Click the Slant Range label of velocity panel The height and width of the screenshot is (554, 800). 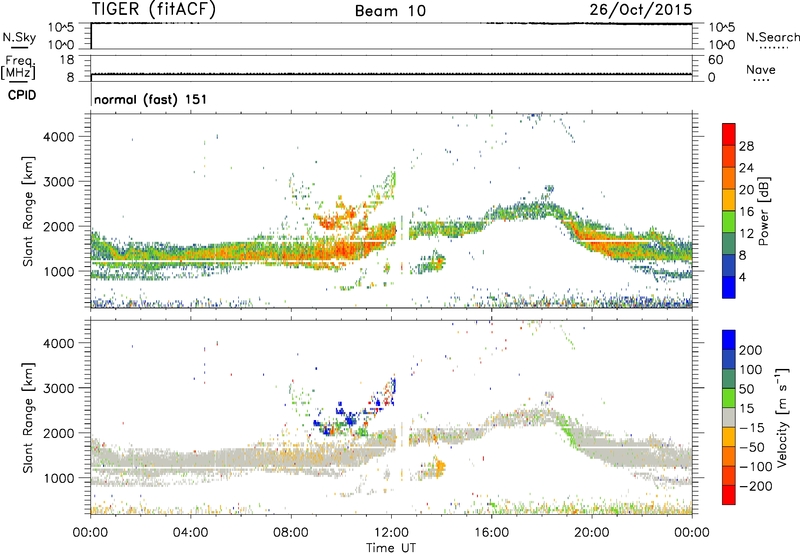[28, 418]
